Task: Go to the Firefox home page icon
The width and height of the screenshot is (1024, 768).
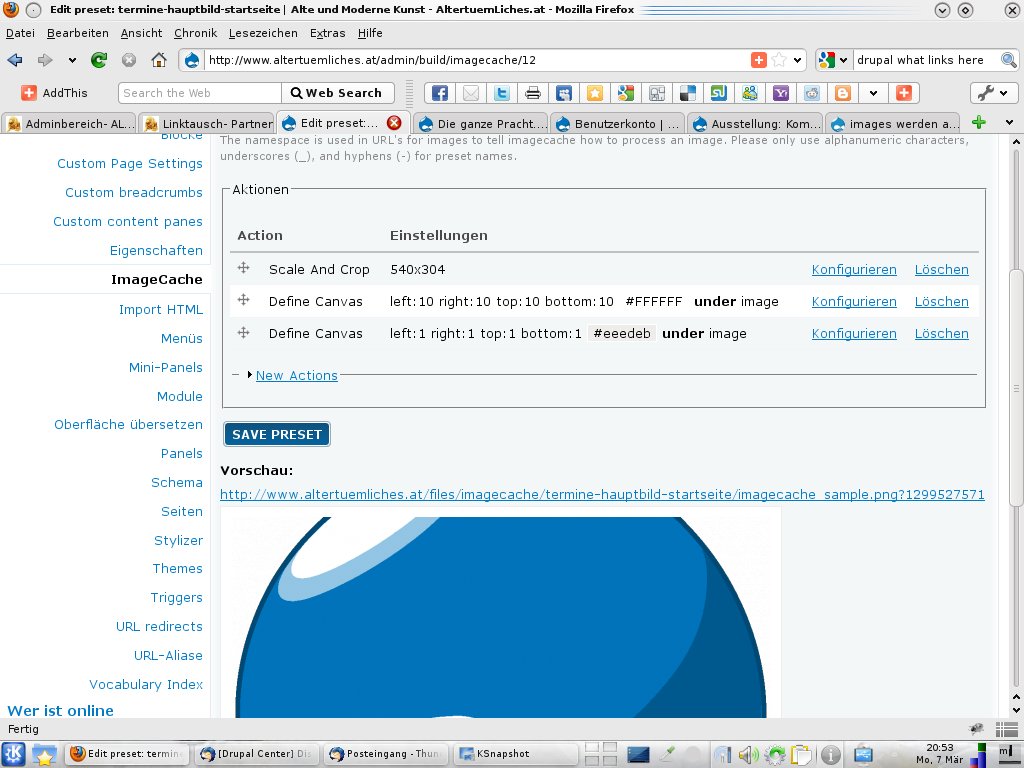Action: pyautogui.click(x=158, y=60)
